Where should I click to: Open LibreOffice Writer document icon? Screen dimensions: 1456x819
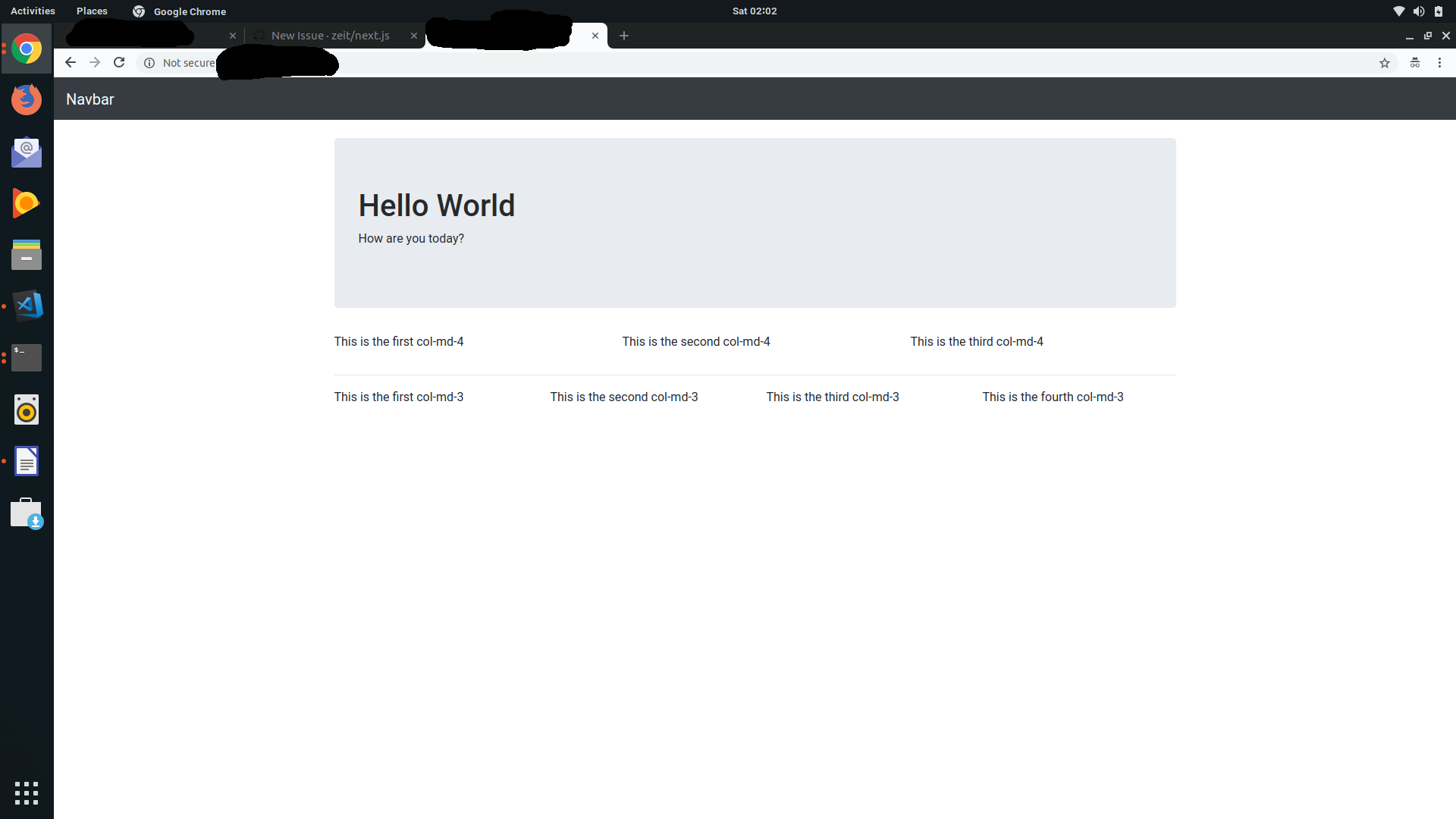coord(27,461)
